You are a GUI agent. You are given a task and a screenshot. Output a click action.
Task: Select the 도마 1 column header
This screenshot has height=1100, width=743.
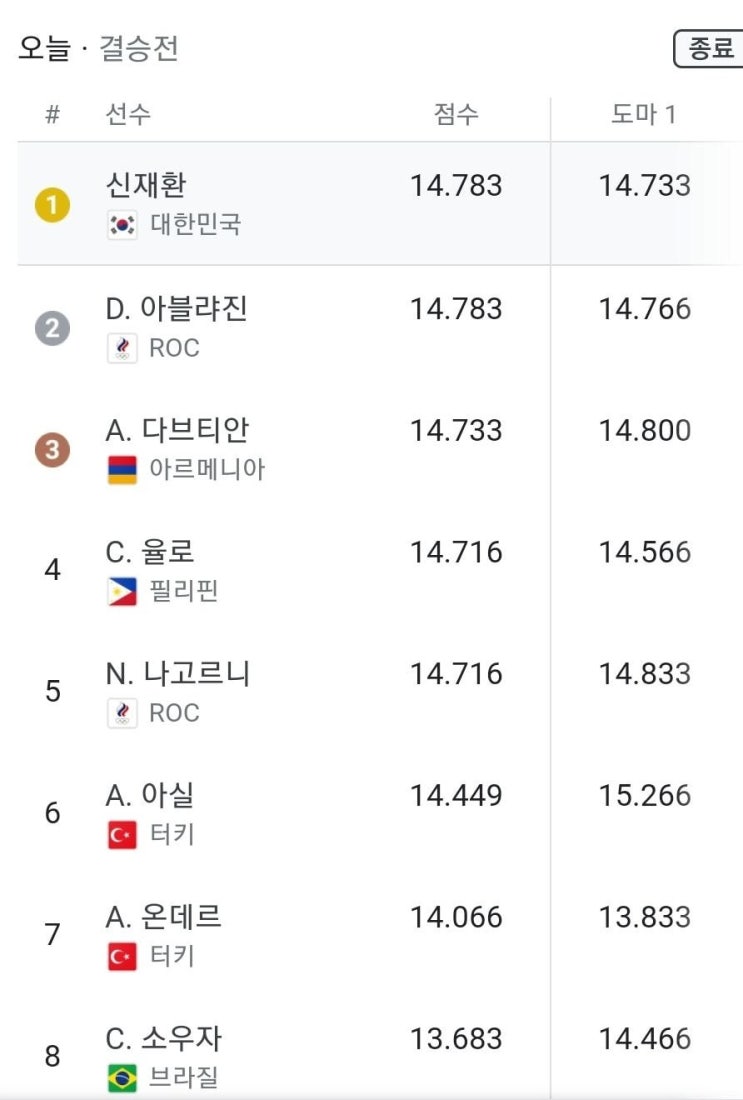coord(644,114)
